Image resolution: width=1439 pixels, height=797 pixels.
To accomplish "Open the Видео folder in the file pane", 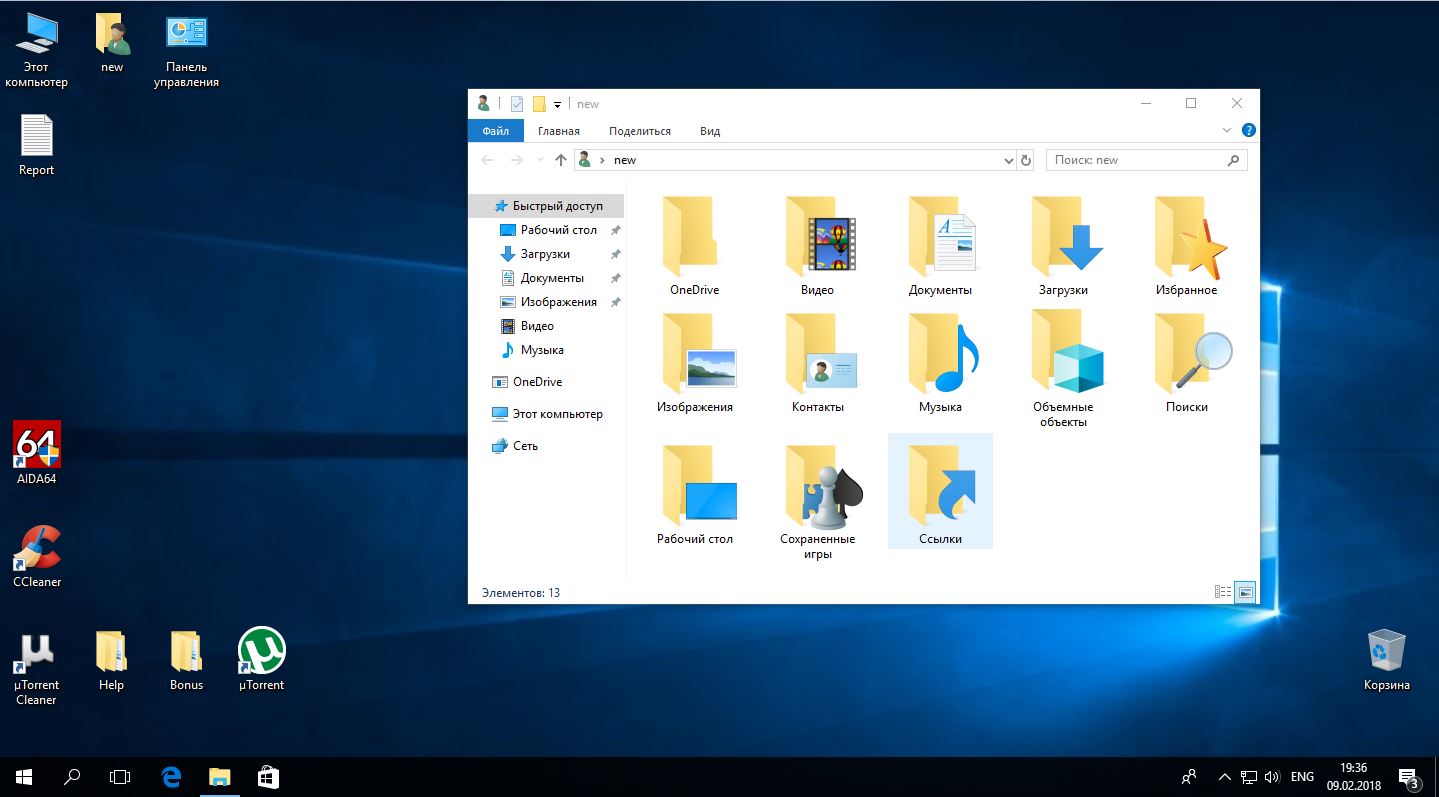I will point(817,246).
